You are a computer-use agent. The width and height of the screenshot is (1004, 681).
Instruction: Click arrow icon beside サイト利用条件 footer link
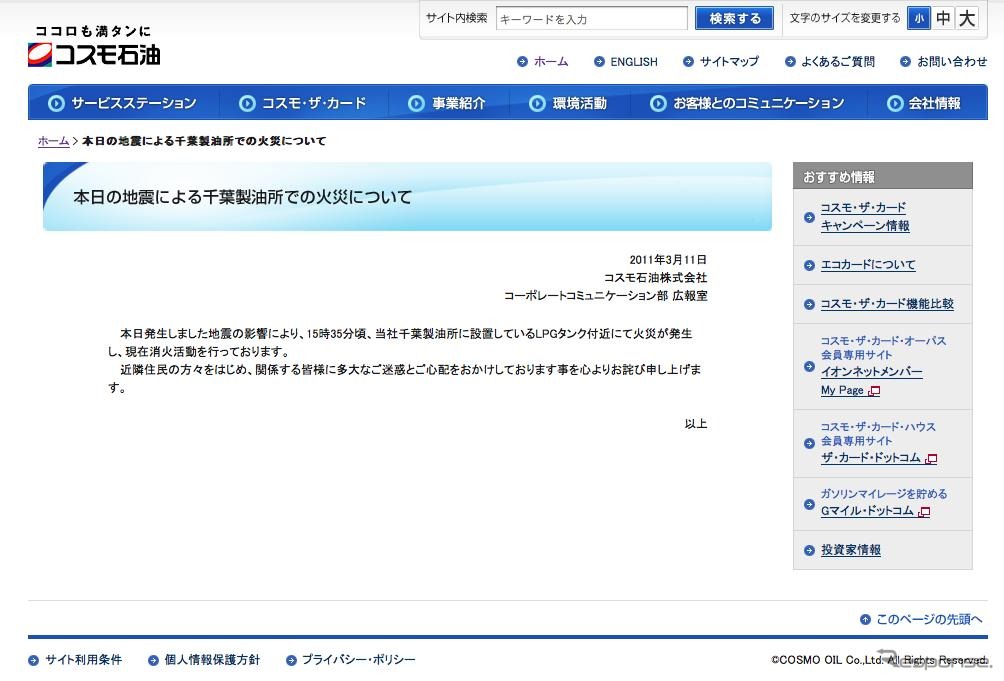coord(34,660)
